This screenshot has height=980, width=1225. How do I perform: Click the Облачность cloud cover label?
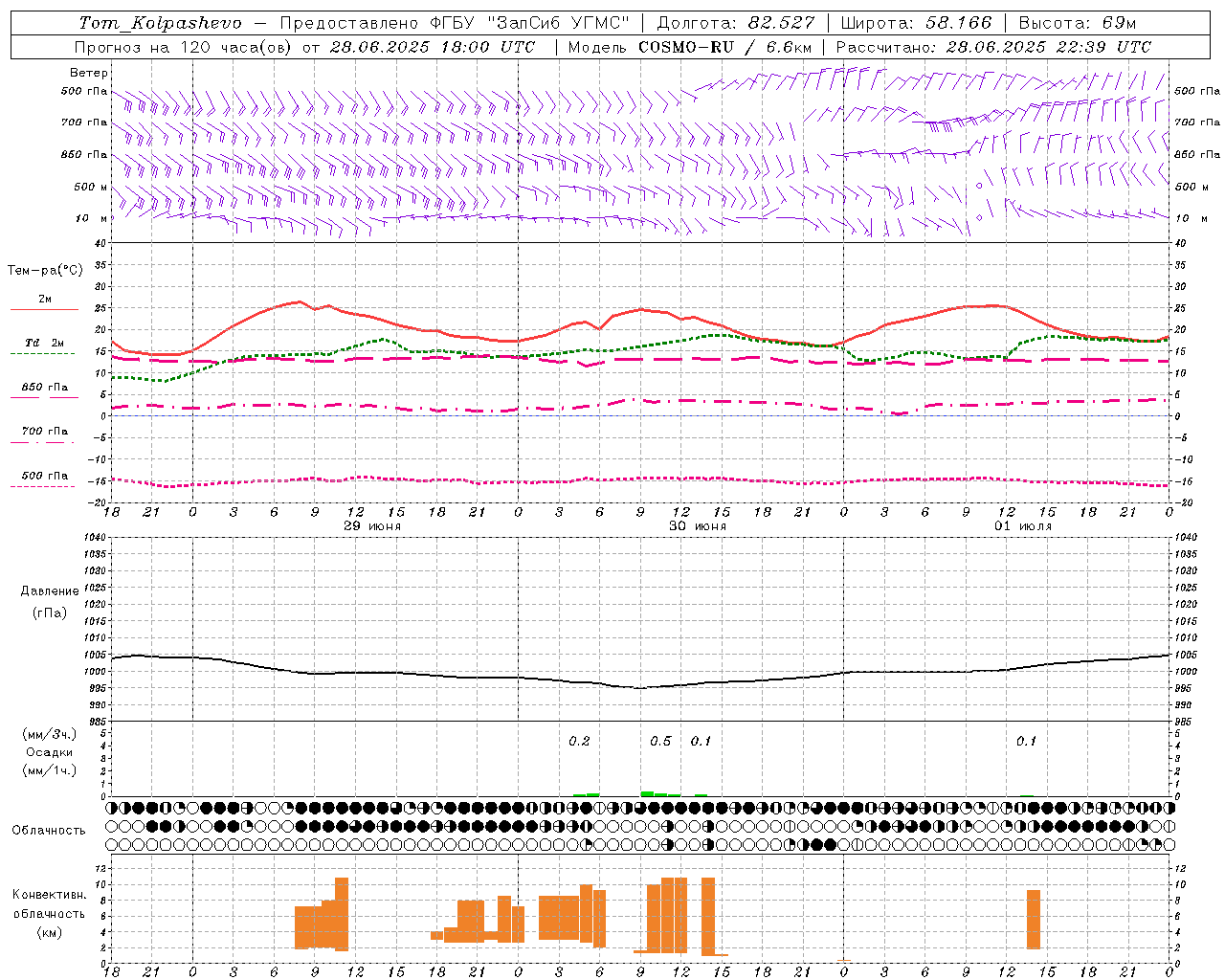pos(49,831)
